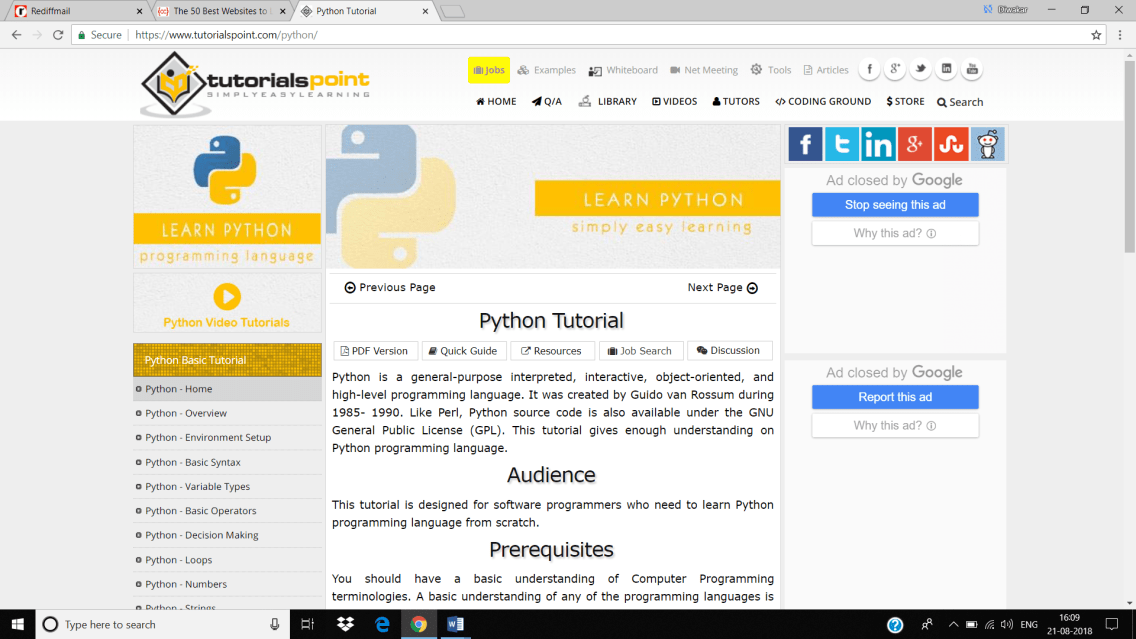This screenshot has height=639, width=1136.
Task: Open Word from the taskbar
Action: click(455, 624)
